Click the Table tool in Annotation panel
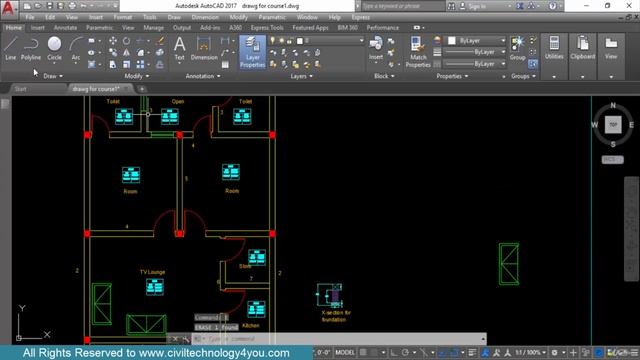The height and width of the screenshot is (360, 640). (x=225, y=64)
